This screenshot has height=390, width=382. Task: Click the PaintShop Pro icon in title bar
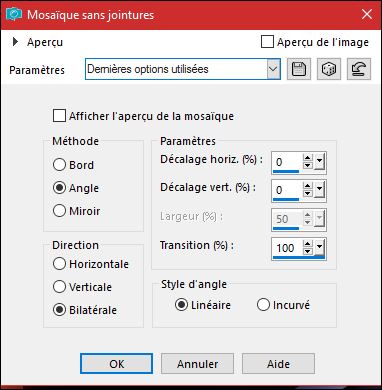tap(14, 15)
